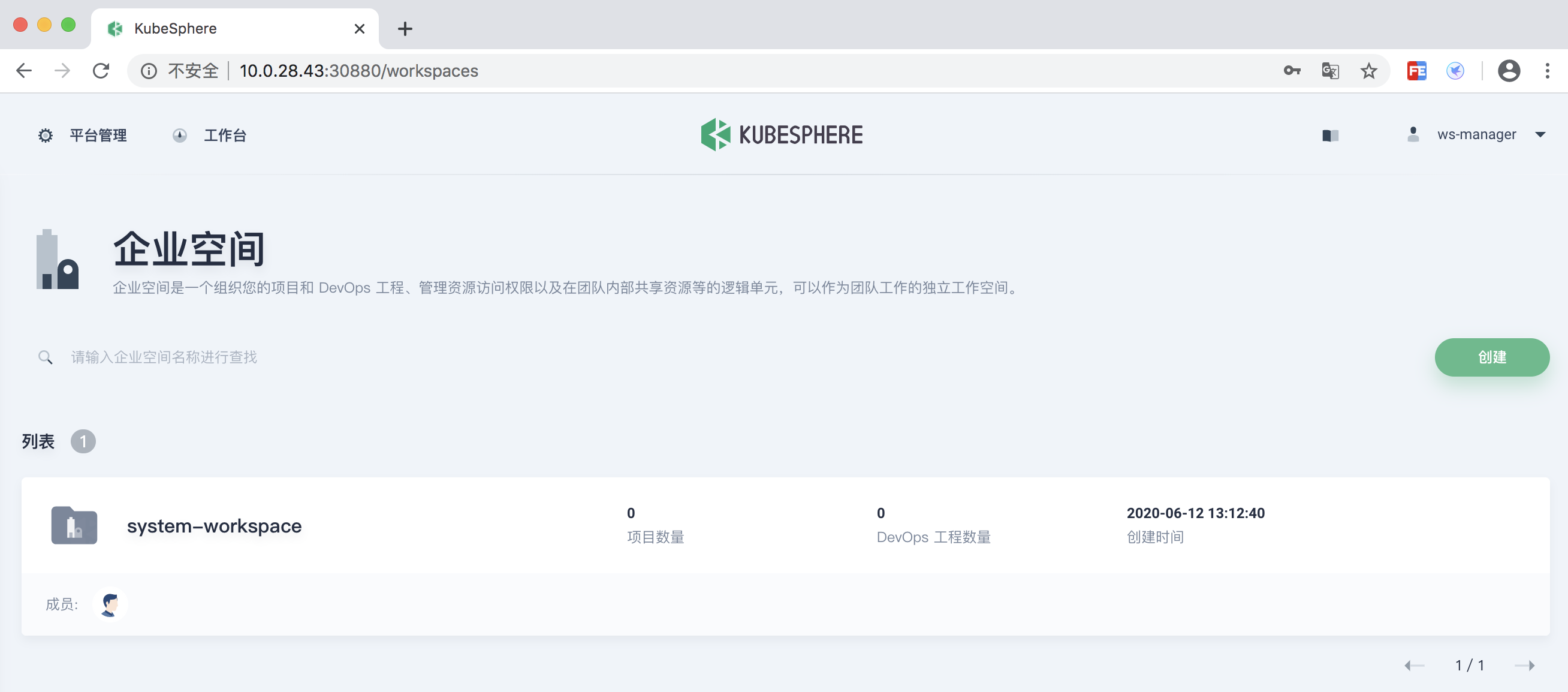This screenshot has height=692, width=1568.
Task: Open the system-workspace entry
Action: [x=214, y=526]
